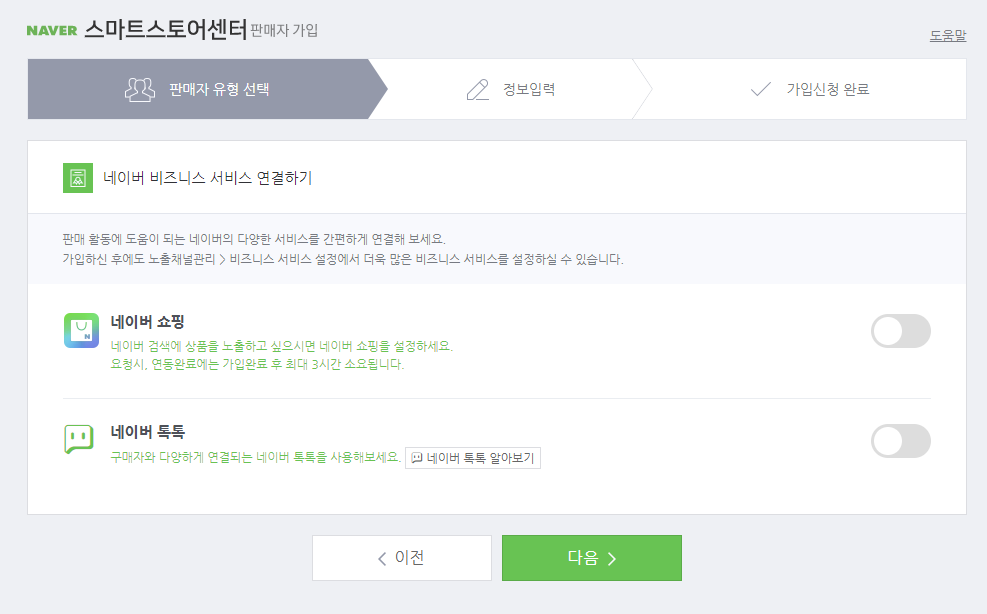This screenshot has width=987, height=614.
Task: Click the 스마트스토어센터 title text
Action: click(166, 29)
